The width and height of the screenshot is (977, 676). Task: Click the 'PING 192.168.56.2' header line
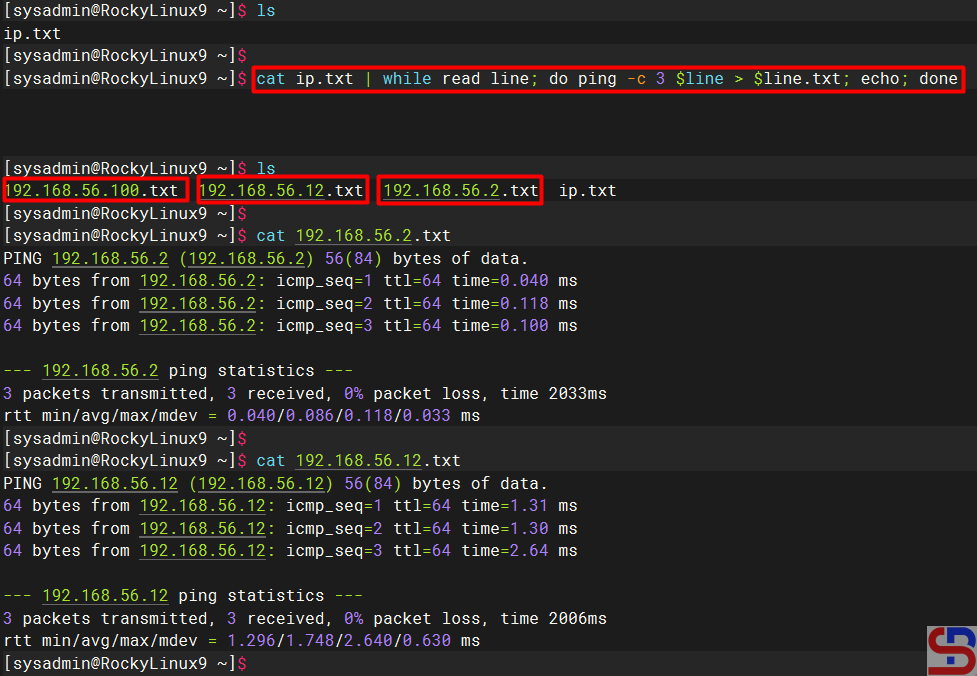(x=275, y=259)
